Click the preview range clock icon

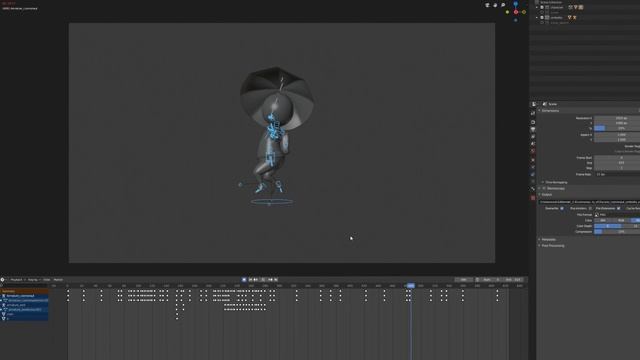tap(478, 280)
